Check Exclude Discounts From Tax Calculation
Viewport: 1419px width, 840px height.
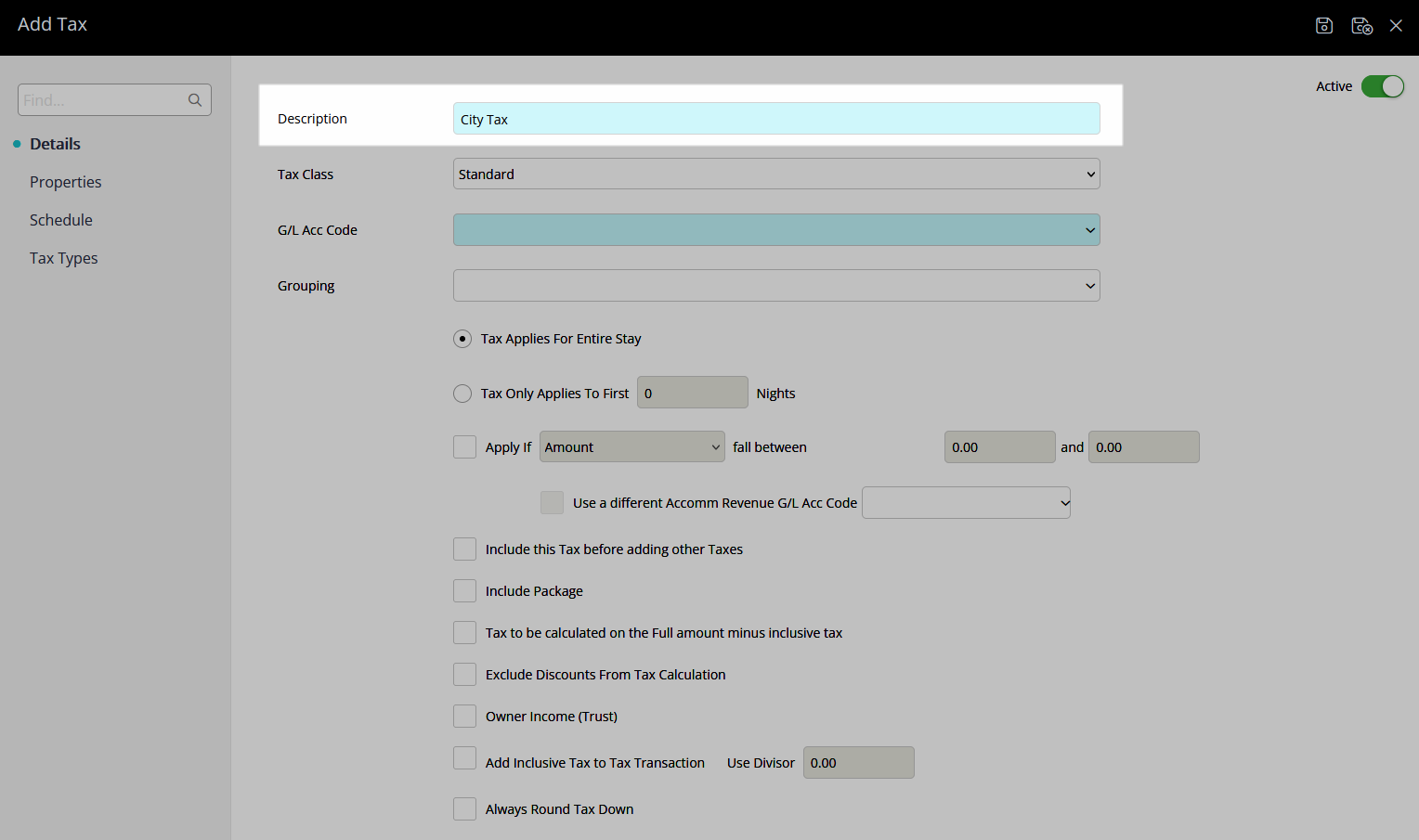(x=464, y=675)
